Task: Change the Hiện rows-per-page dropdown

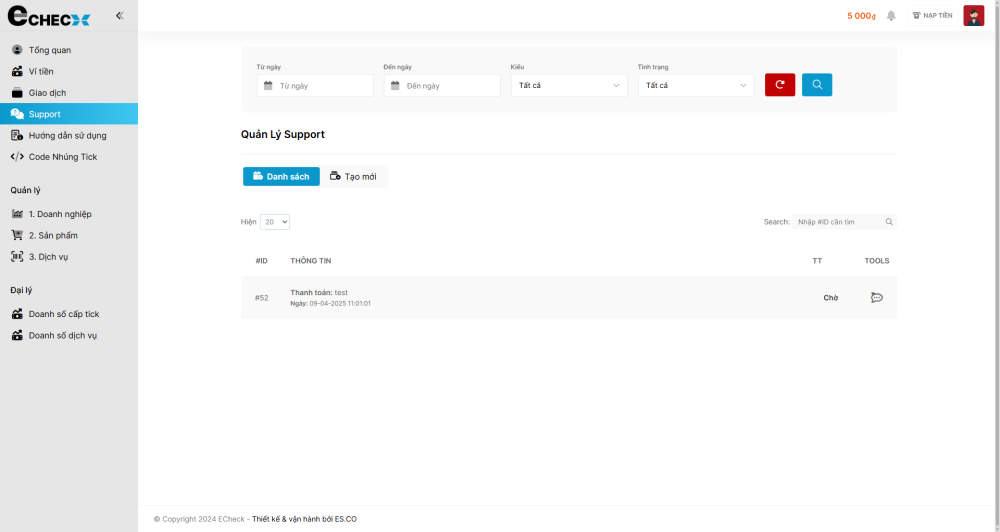Action: [x=275, y=222]
